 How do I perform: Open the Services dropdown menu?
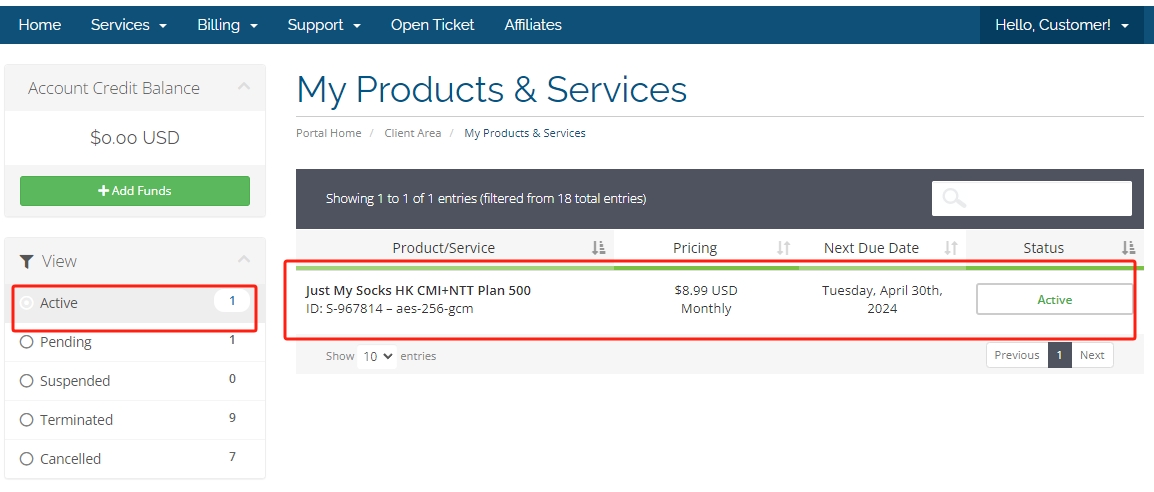tap(129, 25)
